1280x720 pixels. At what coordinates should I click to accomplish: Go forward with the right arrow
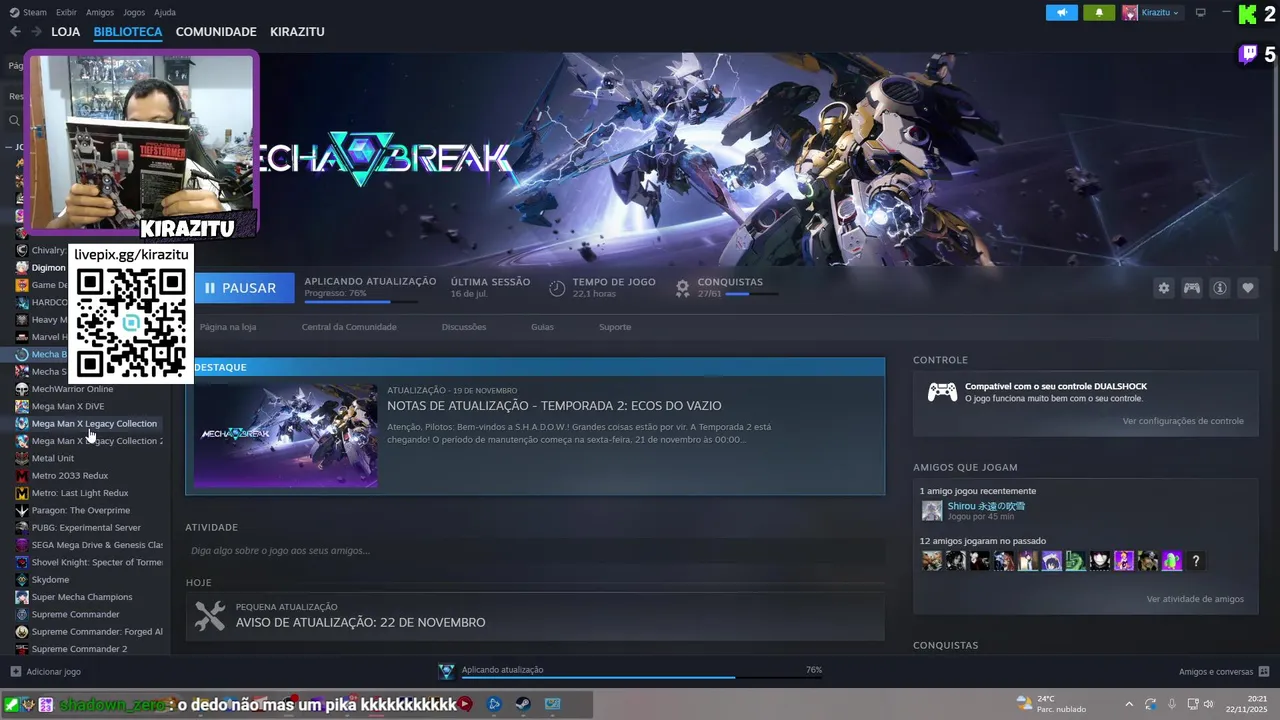pyautogui.click(x=36, y=32)
